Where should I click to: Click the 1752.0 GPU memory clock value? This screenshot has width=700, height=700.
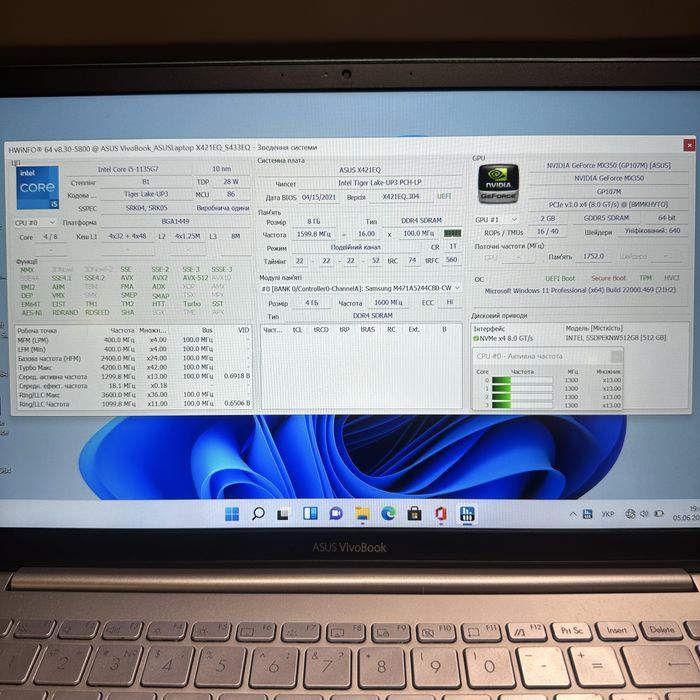(x=593, y=256)
